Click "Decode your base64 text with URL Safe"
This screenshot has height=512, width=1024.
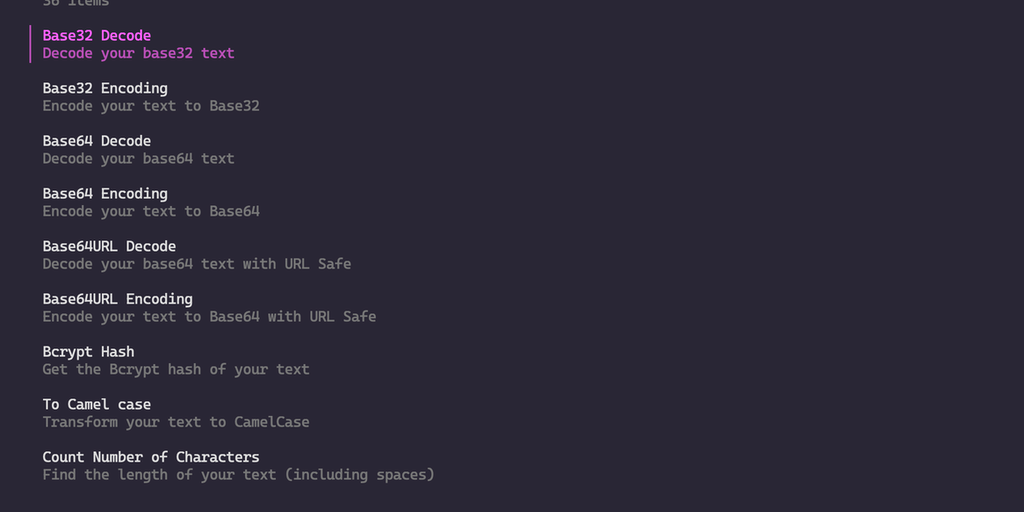[x=197, y=264]
